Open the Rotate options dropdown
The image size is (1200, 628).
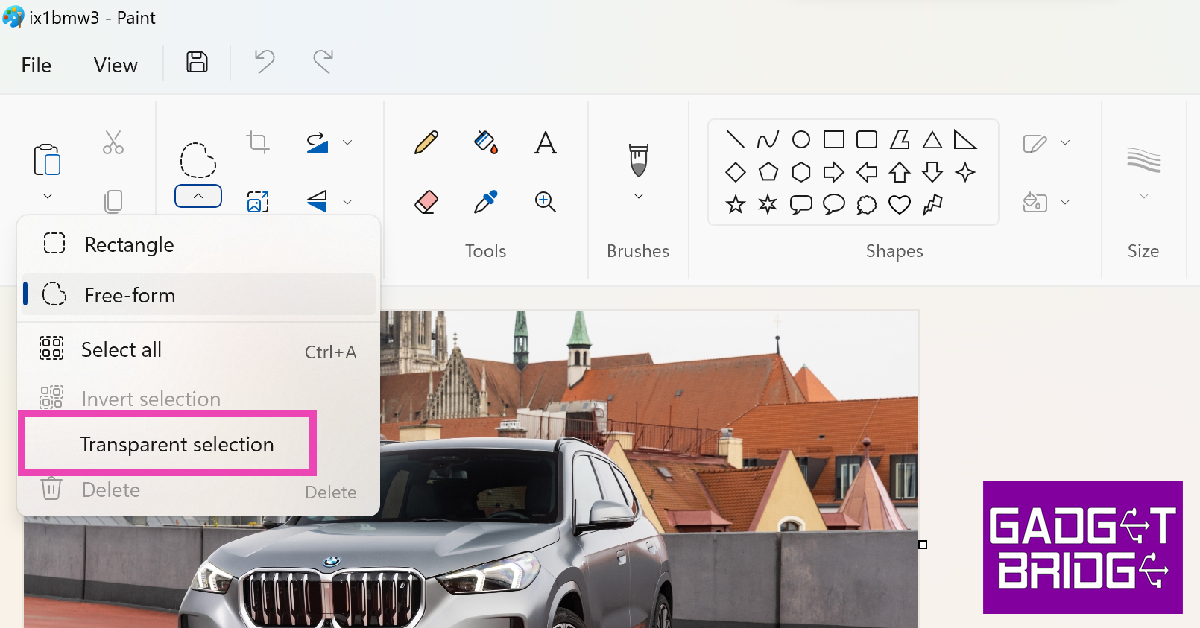346,142
